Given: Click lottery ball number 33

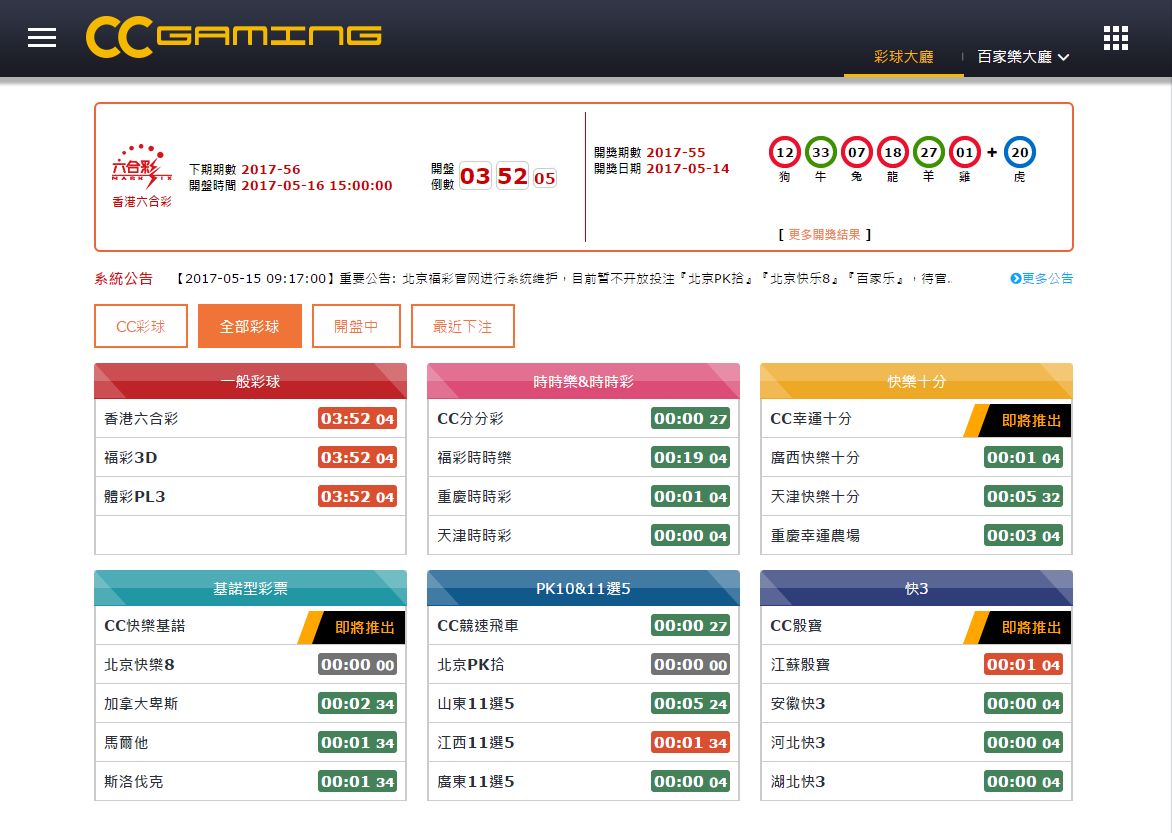Looking at the screenshot, I should click(820, 152).
